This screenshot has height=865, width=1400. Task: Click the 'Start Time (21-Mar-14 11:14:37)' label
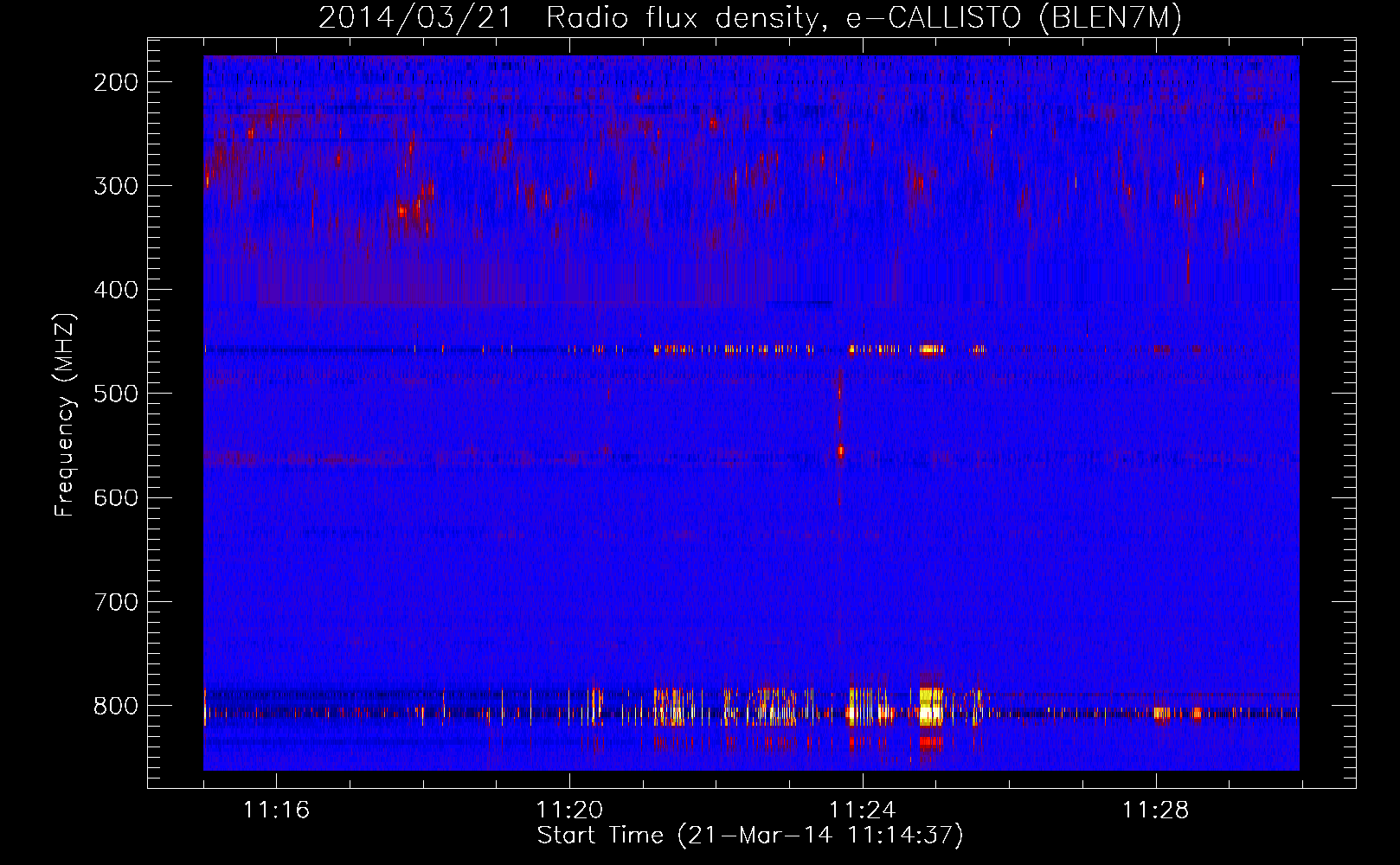coord(750,836)
